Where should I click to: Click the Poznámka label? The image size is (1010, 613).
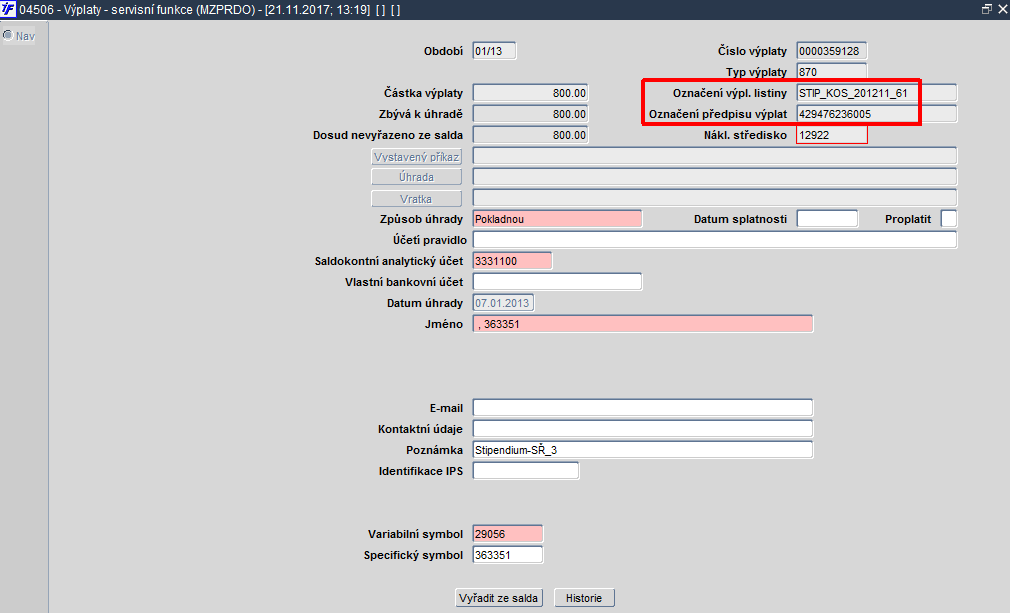(434, 450)
